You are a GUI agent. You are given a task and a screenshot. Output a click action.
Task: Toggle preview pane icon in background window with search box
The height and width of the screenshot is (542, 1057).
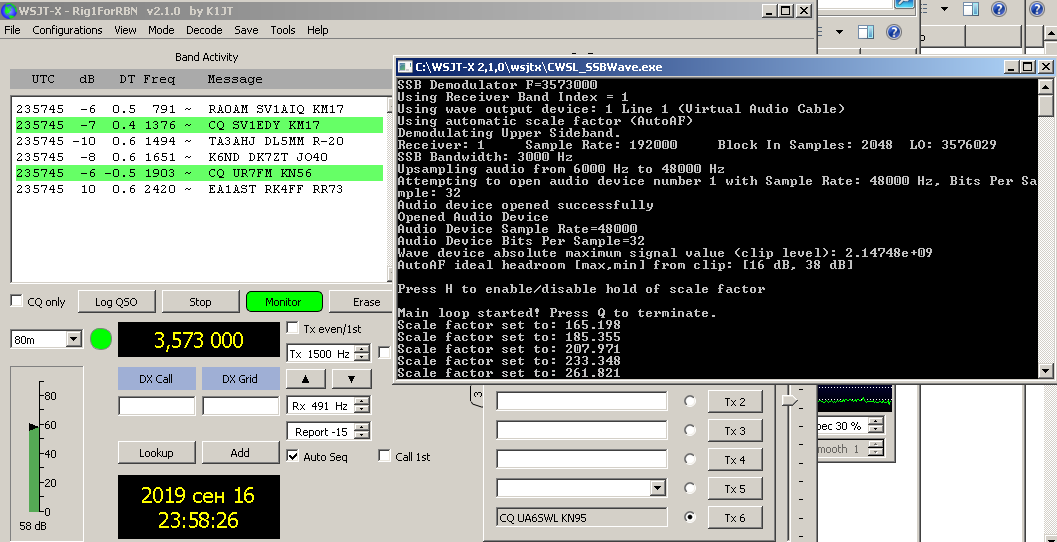[x=866, y=32]
